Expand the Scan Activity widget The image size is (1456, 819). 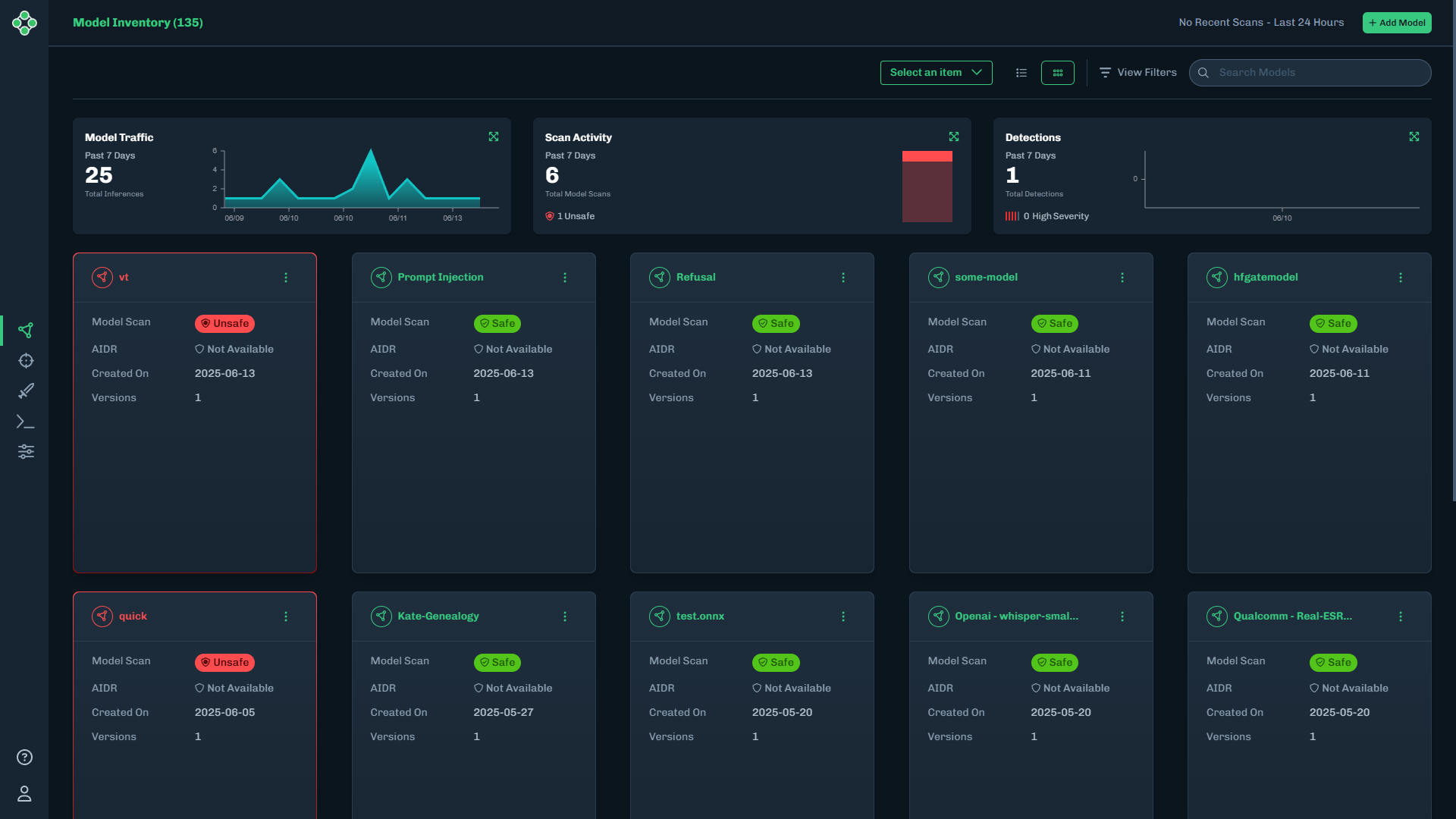954,136
